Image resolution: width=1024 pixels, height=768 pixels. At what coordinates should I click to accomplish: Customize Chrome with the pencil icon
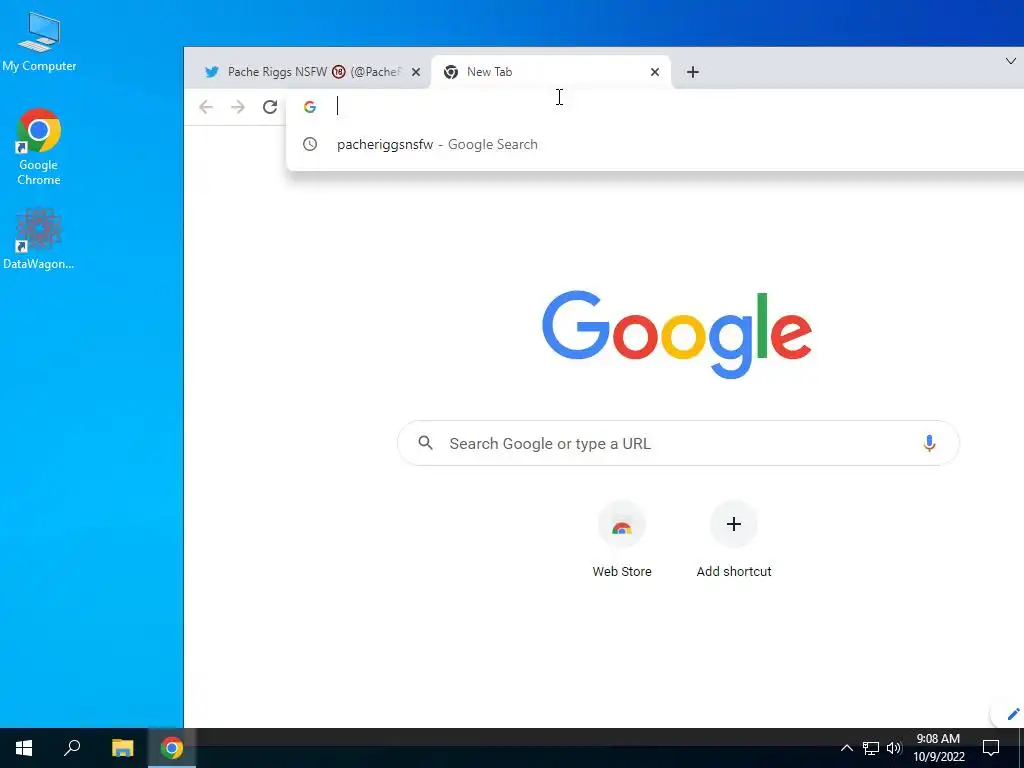1013,714
